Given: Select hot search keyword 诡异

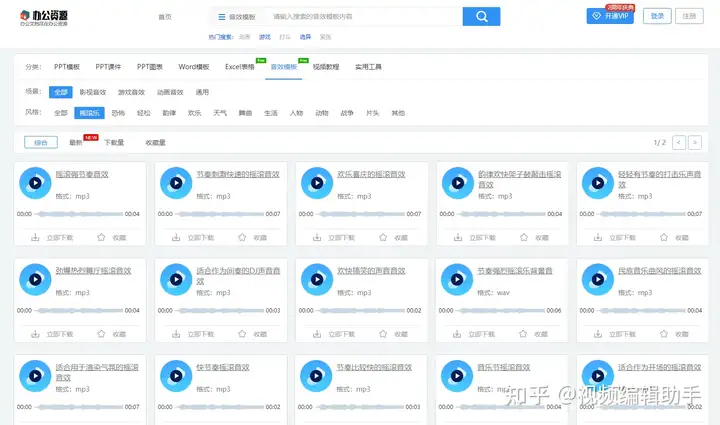Looking at the screenshot, I should click(x=305, y=37).
